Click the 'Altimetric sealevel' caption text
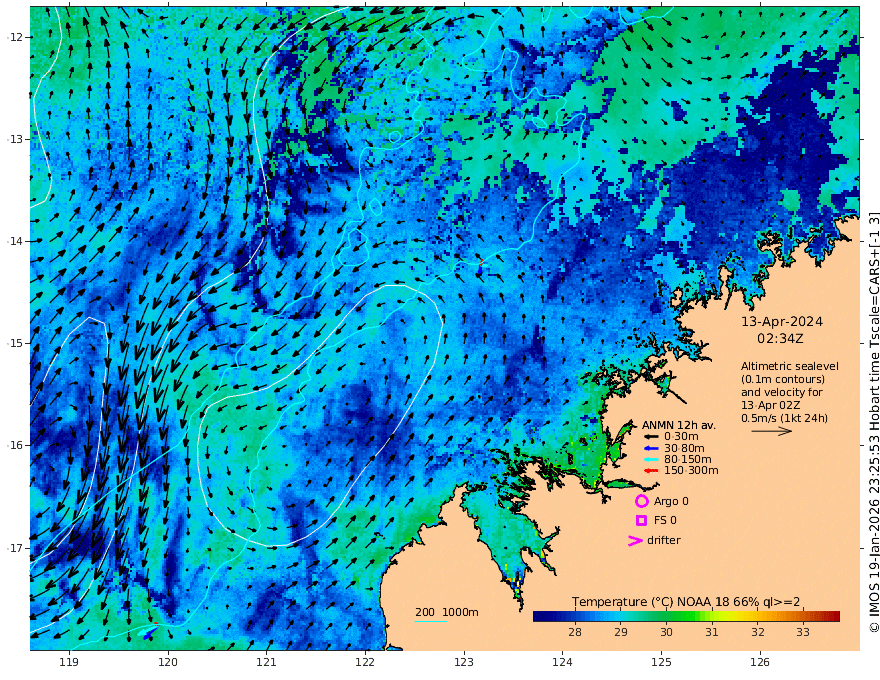880x680 pixels. click(x=790, y=366)
